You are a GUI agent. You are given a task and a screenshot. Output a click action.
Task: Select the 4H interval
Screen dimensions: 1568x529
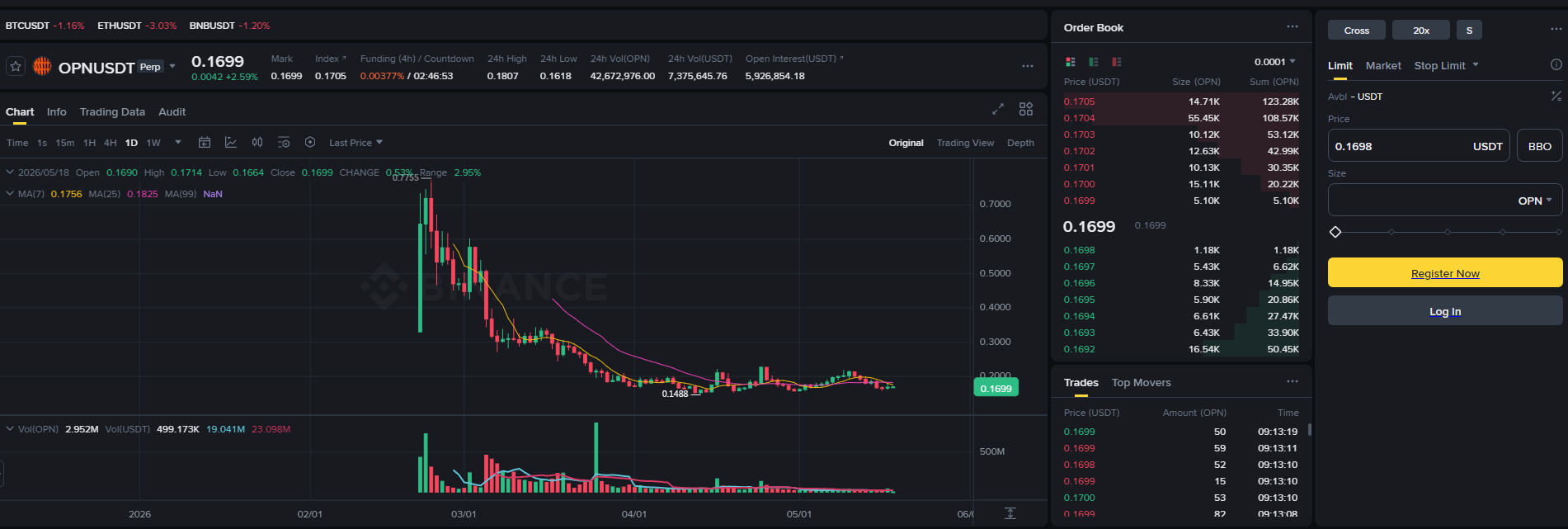pos(111,143)
